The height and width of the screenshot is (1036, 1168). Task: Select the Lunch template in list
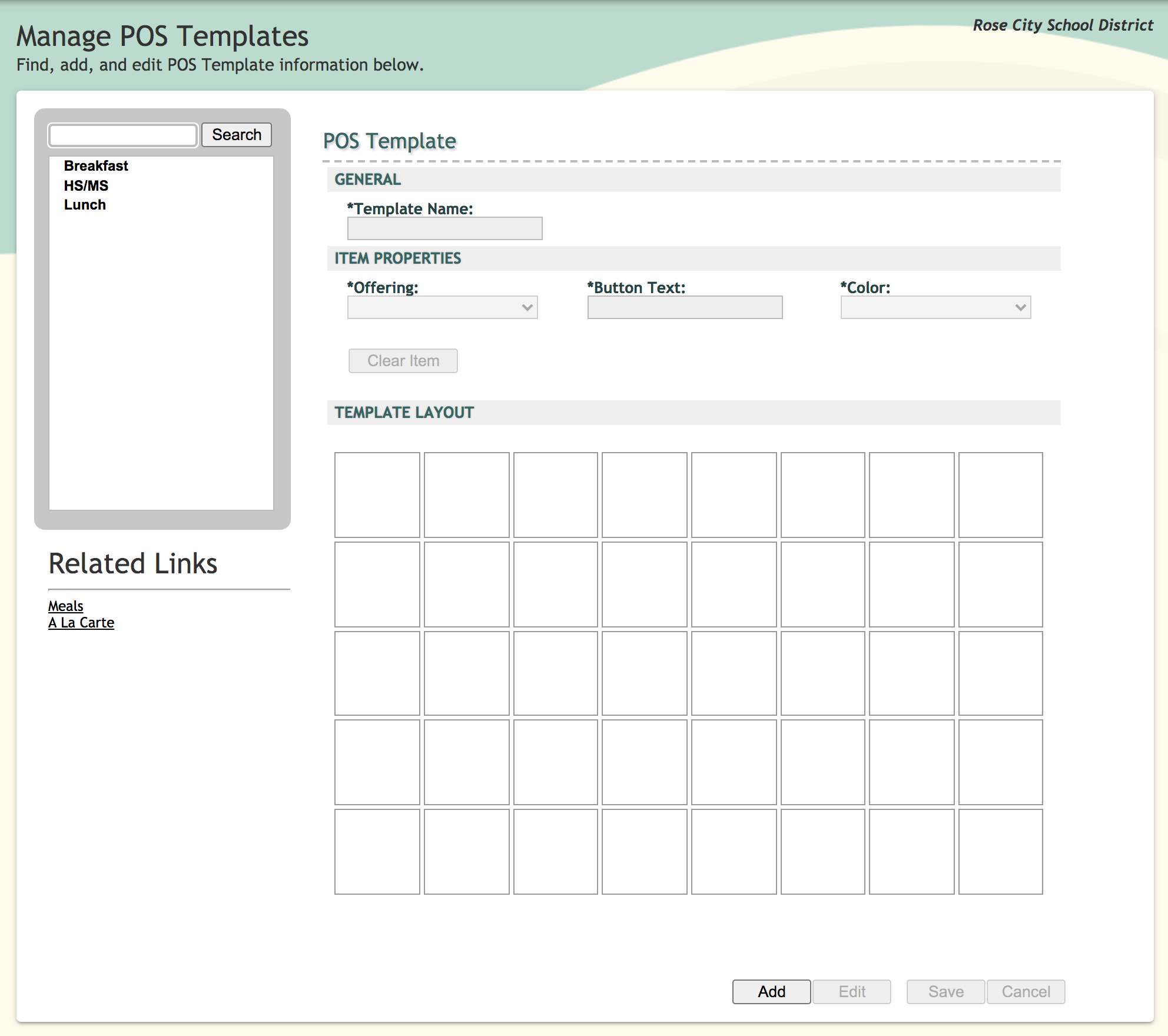pos(85,205)
